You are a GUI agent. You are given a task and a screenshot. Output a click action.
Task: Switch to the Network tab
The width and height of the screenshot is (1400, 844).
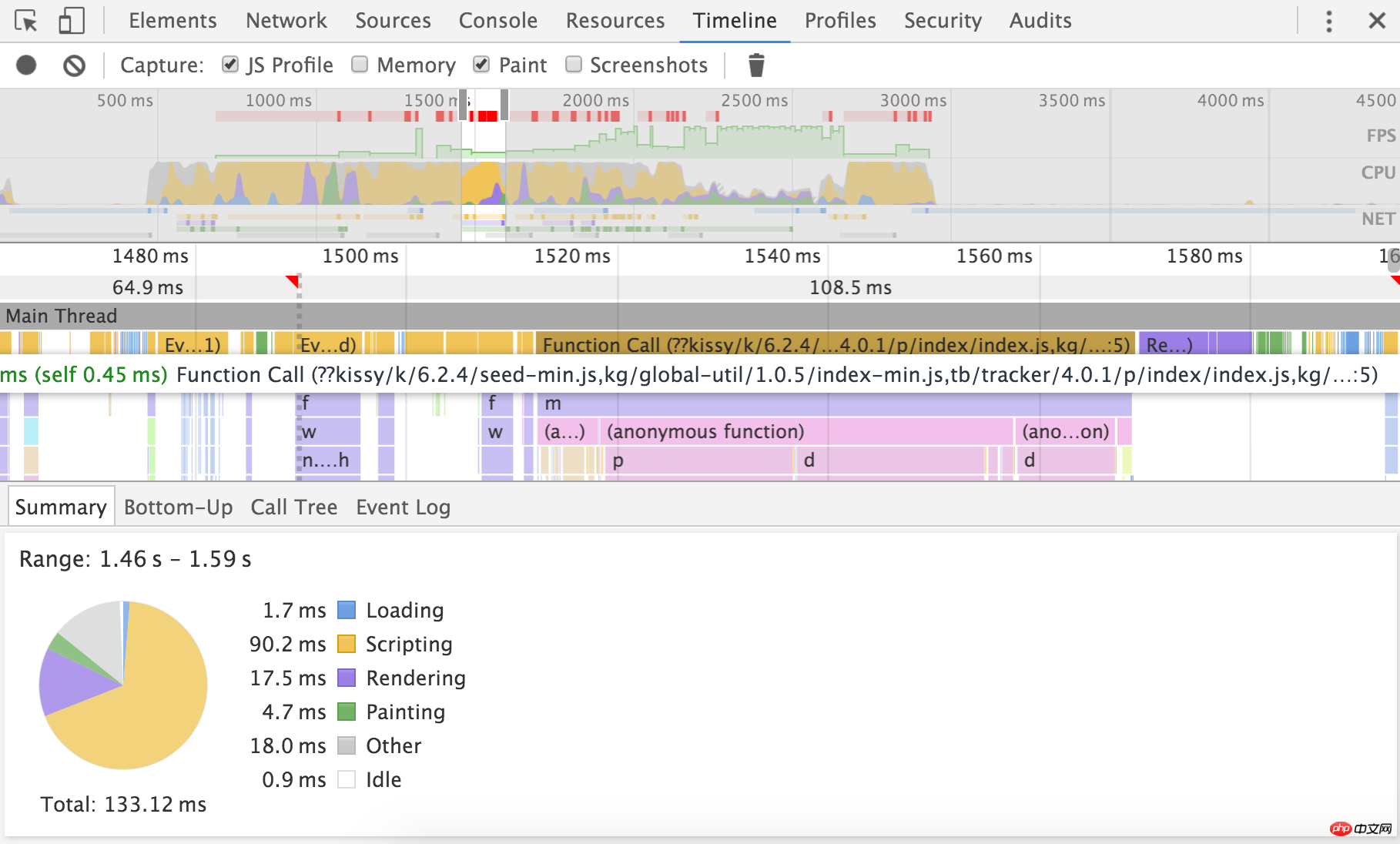pos(286,21)
